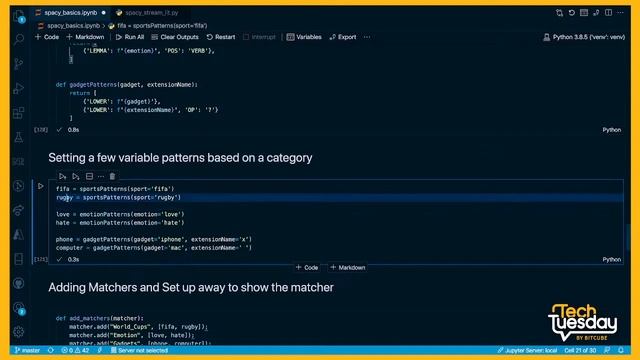Click line love = emotionPatterns(emotion='love')
Image resolution: width=640 pixels, height=360 pixels.
point(120,214)
